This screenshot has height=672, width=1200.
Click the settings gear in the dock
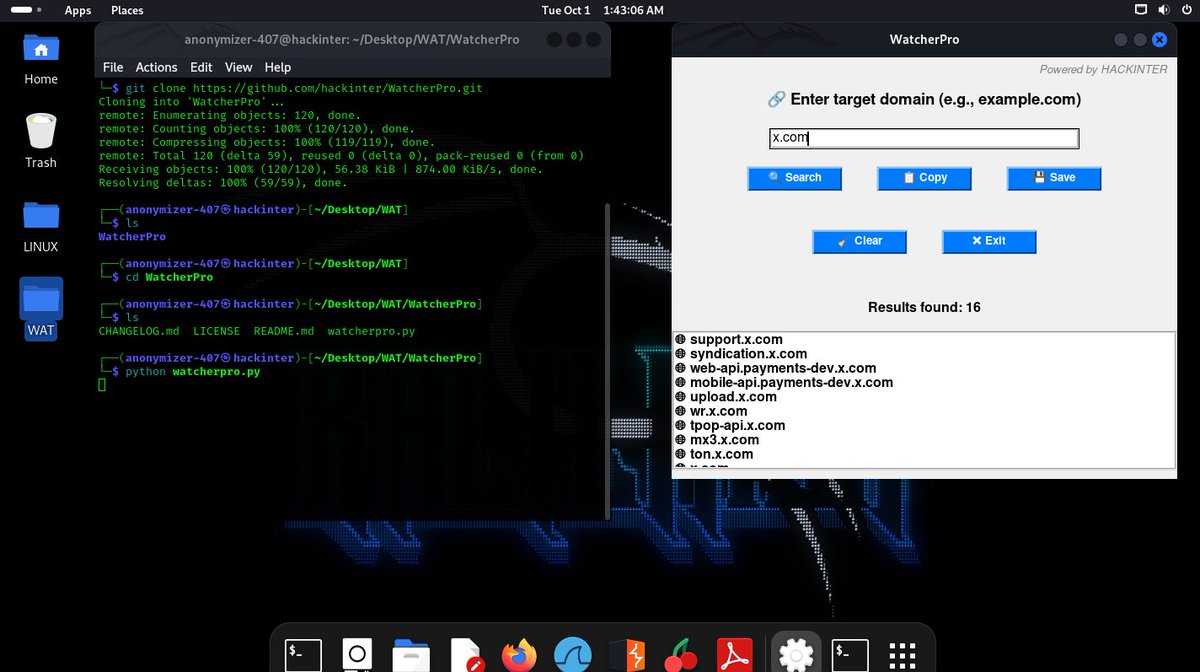click(x=795, y=655)
